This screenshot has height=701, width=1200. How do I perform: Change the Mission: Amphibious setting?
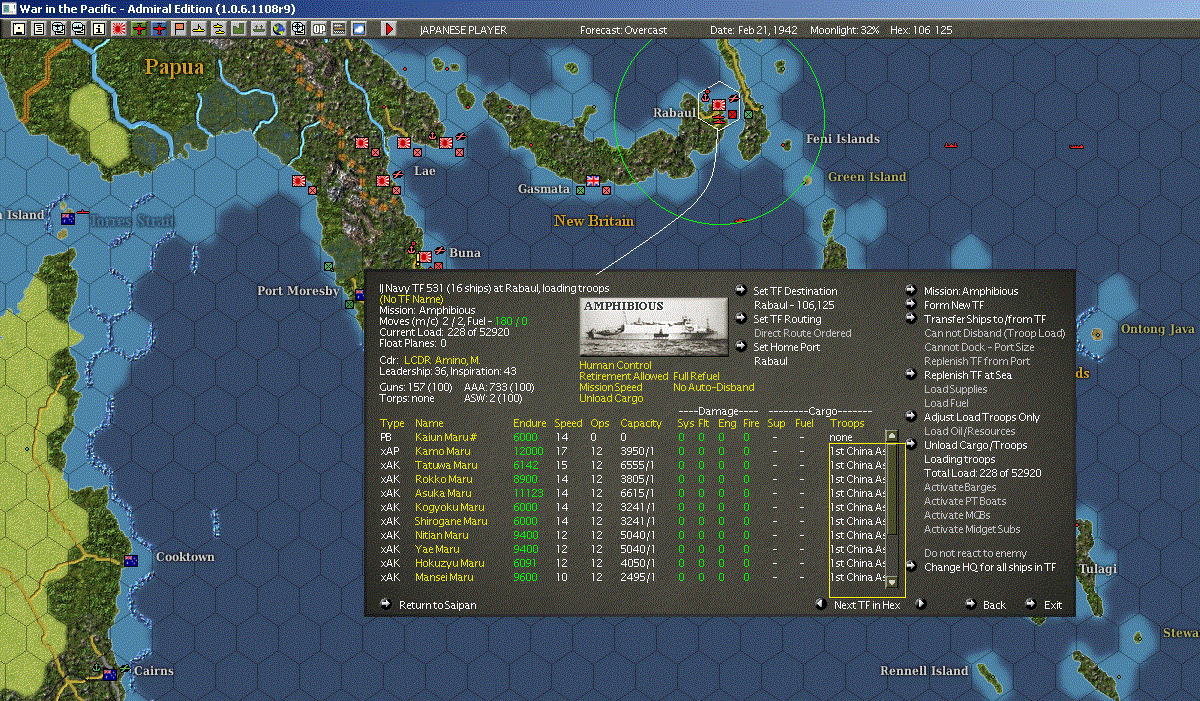[971, 292]
